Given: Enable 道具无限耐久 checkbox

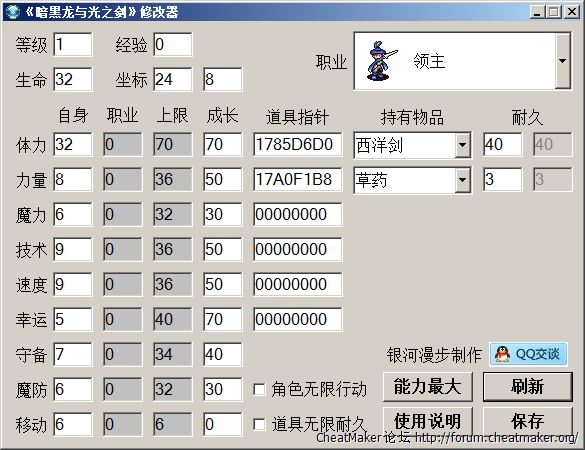Looking at the screenshot, I should click(259, 424).
